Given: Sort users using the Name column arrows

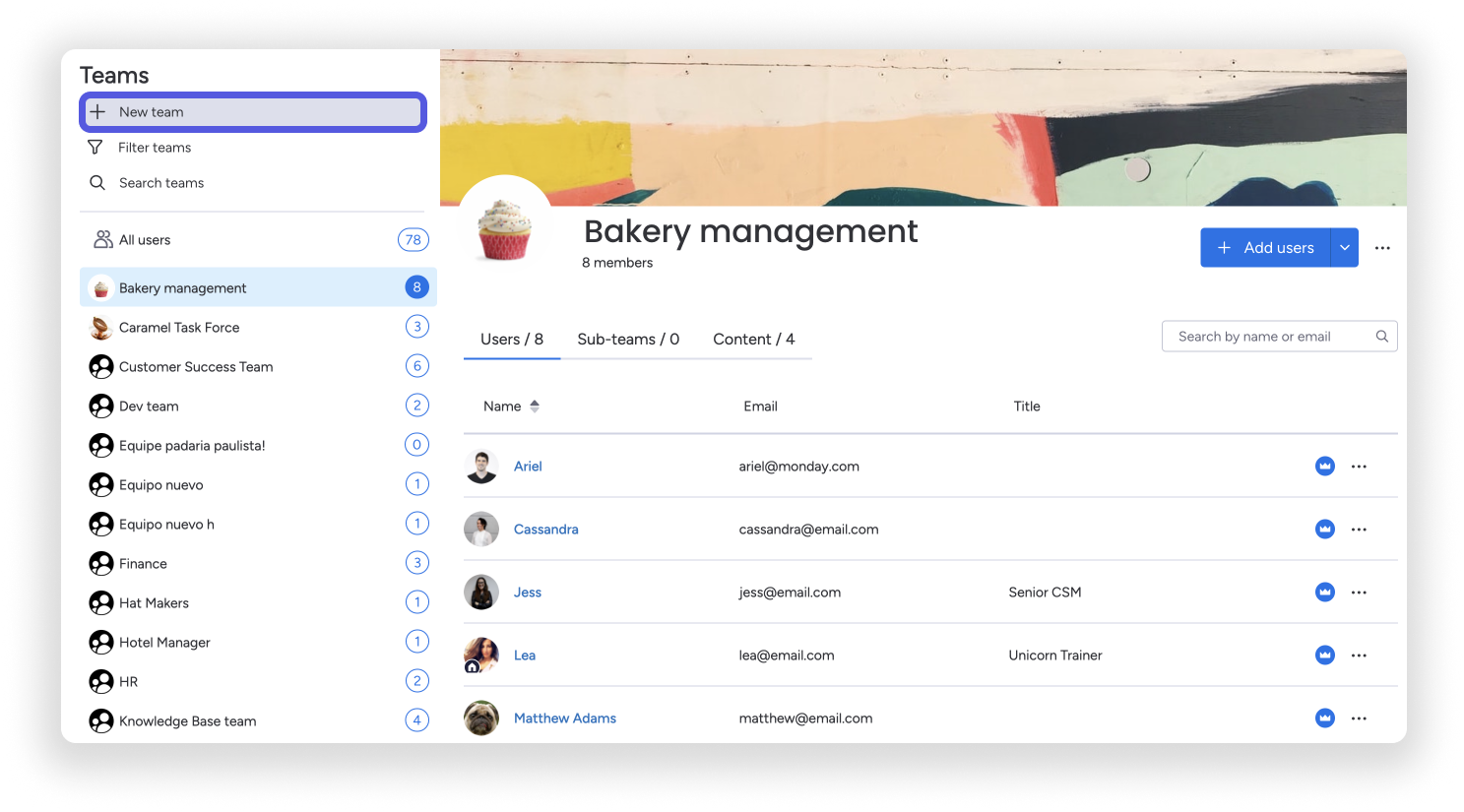Looking at the screenshot, I should [535, 406].
